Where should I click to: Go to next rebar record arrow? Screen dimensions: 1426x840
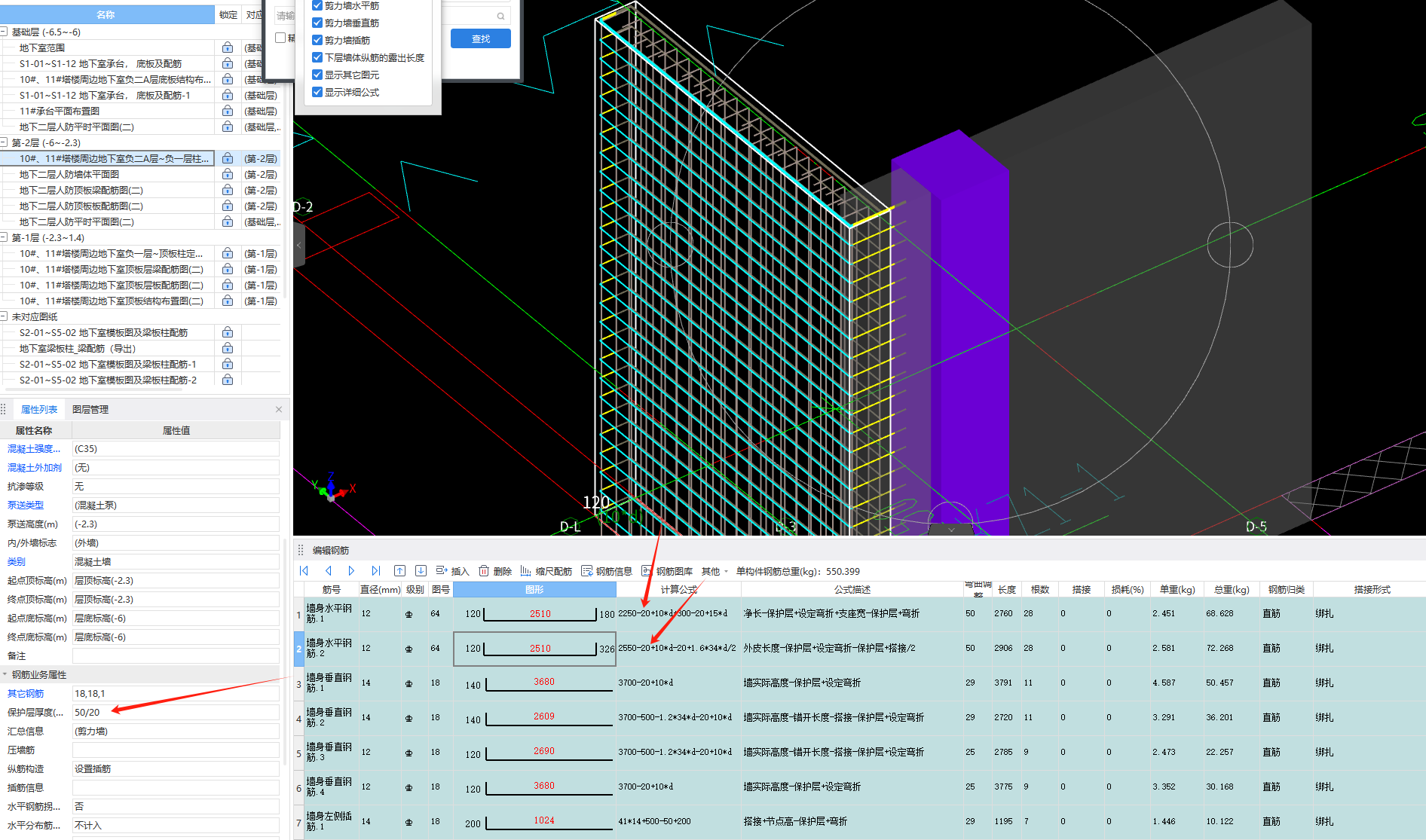click(x=351, y=571)
